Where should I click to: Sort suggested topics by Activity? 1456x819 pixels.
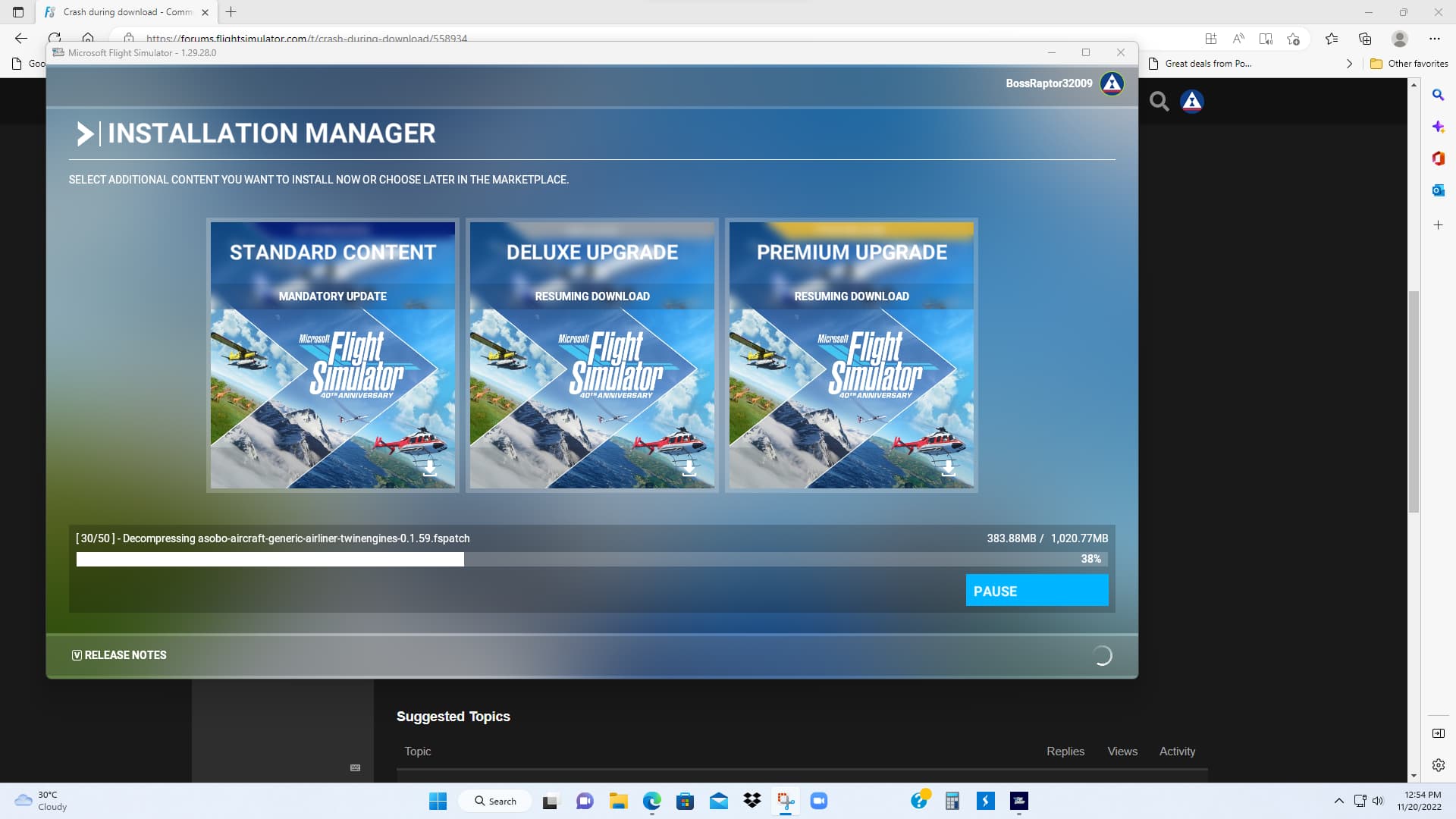[1177, 752]
